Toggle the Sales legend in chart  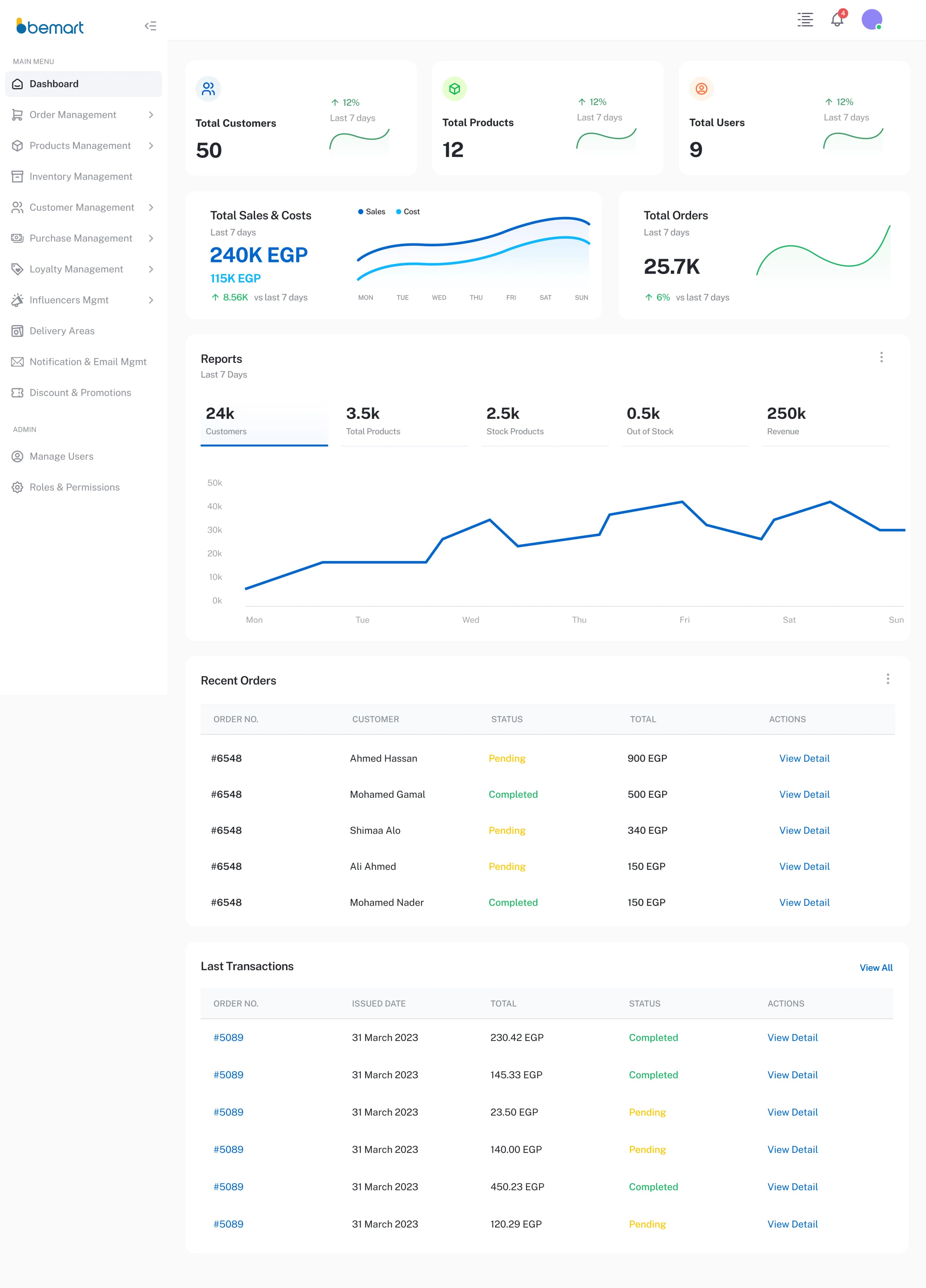tap(372, 212)
